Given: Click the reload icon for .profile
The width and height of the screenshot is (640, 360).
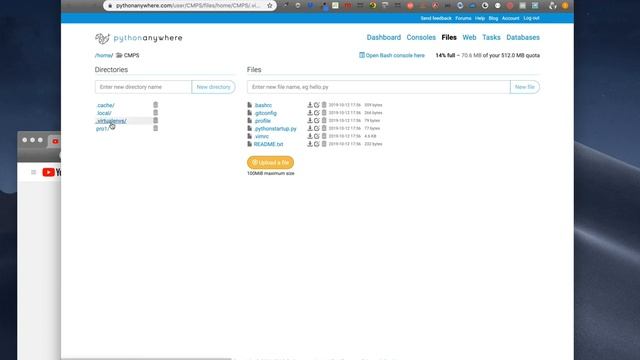Looking at the screenshot, I should (x=317, y=120).
